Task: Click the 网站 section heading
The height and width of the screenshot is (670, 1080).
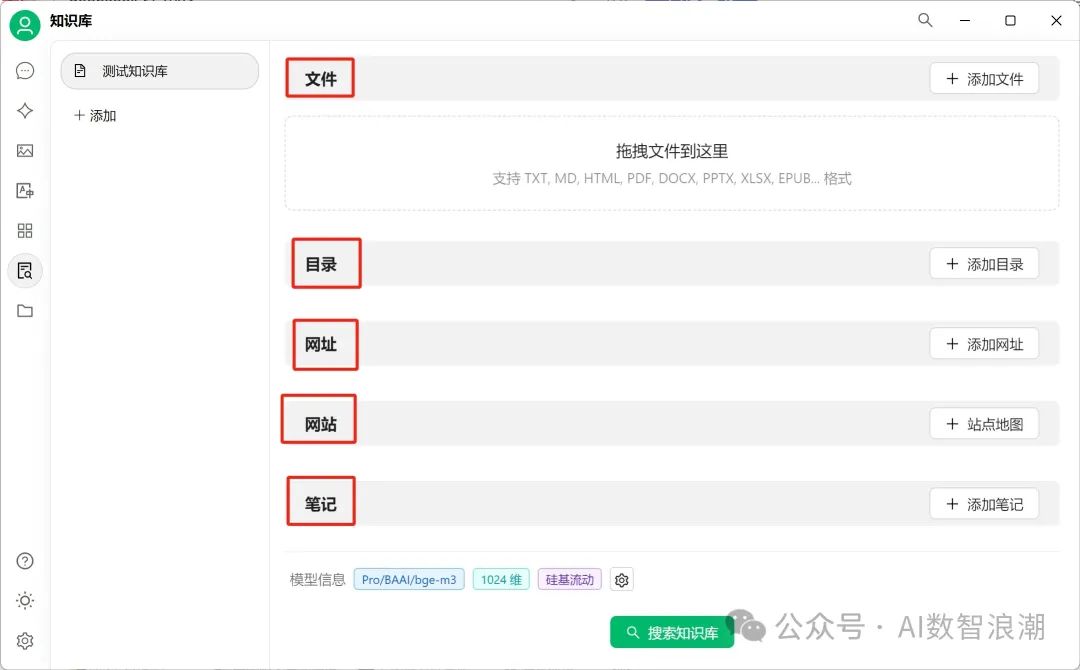Action: 321,424
